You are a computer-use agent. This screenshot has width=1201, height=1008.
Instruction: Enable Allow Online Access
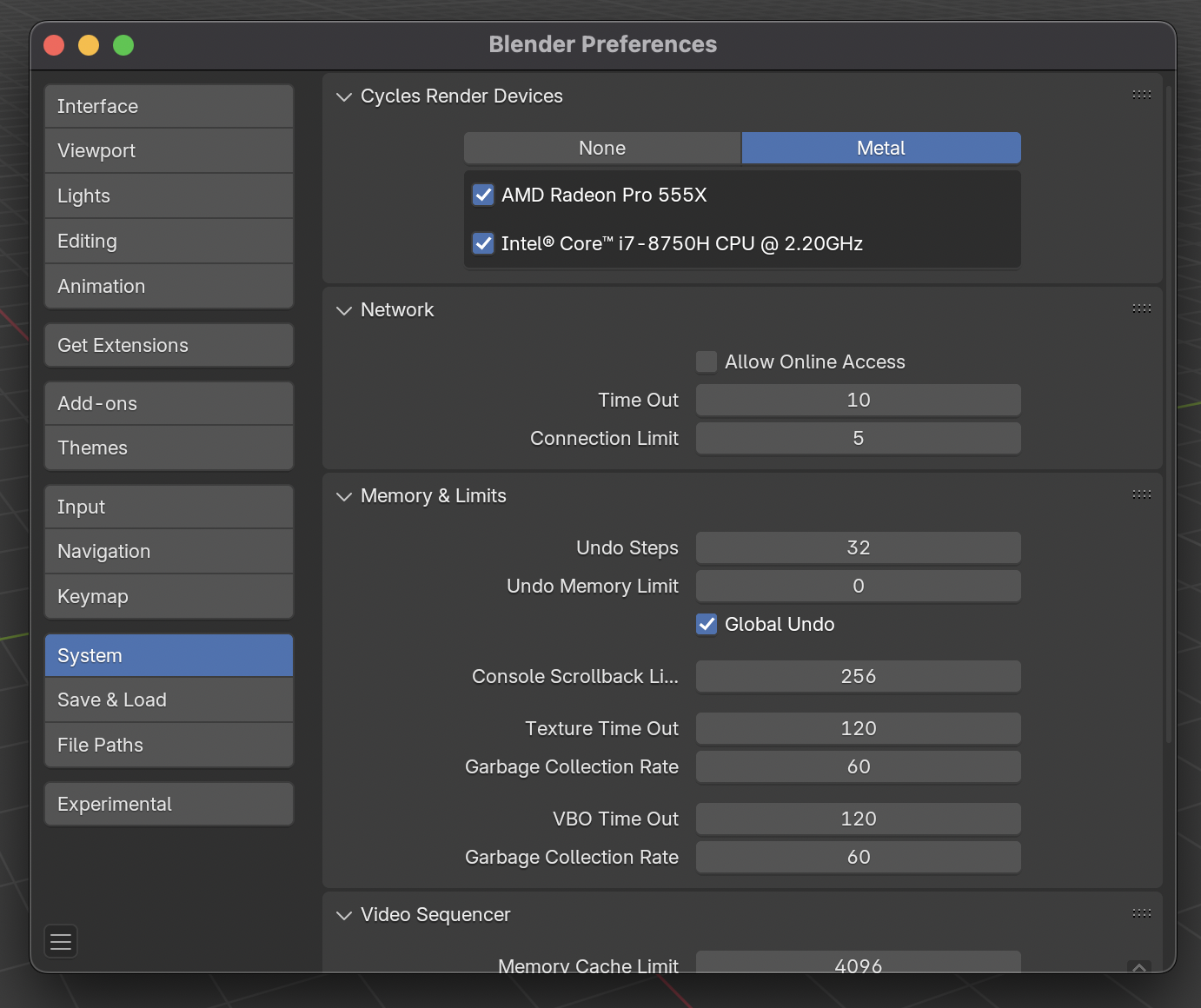[x=707, y=361]
